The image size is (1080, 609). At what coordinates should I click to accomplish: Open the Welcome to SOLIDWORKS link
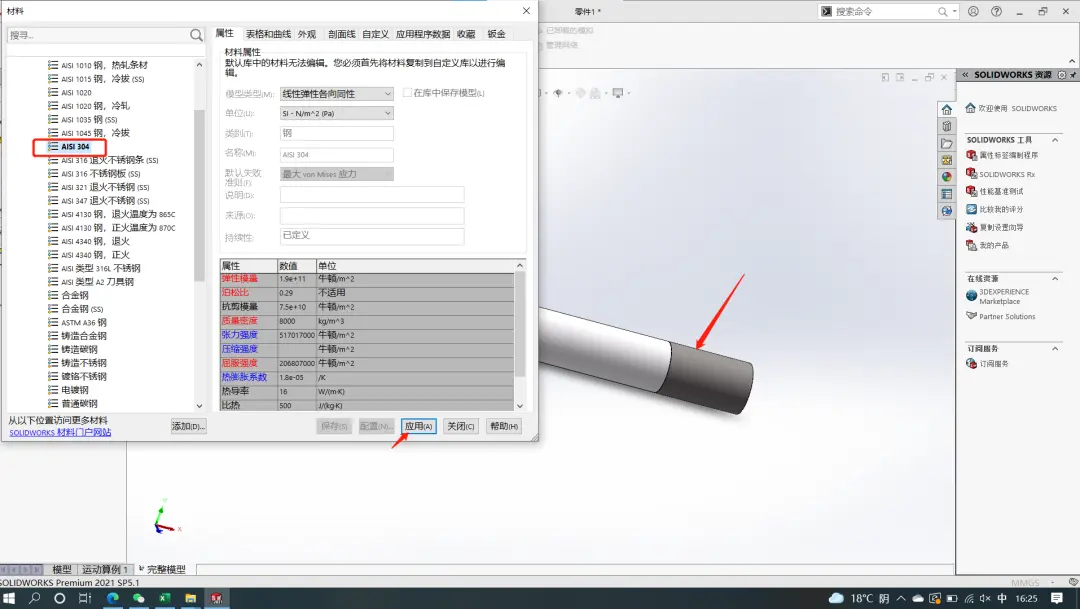(1017, 108)
